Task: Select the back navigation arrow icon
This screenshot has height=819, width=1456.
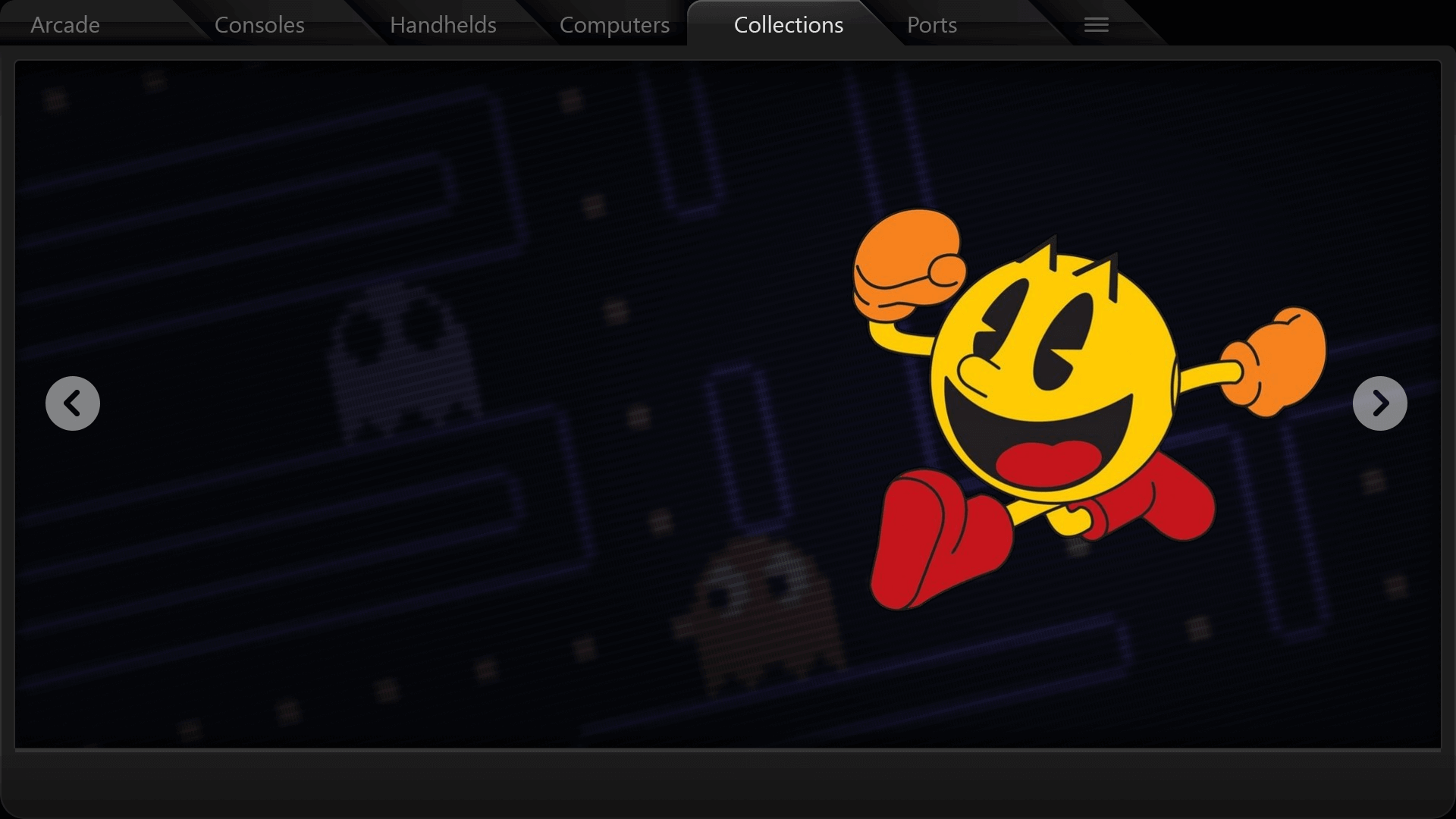Action: tap(72, 403)
